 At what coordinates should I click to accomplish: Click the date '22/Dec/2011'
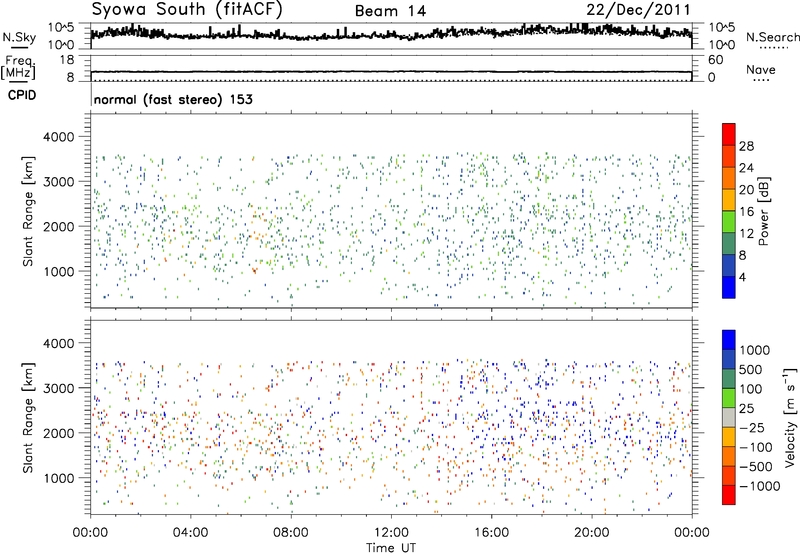click(x=638, y=10)
